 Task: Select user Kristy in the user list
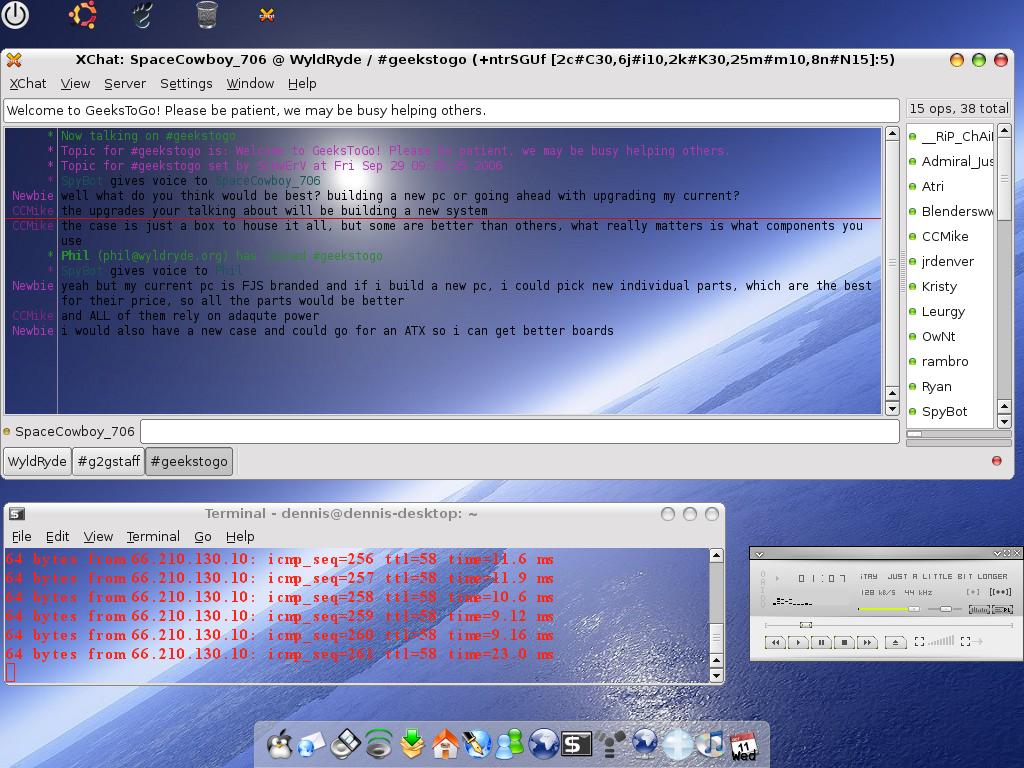click(x=939, y=287)
